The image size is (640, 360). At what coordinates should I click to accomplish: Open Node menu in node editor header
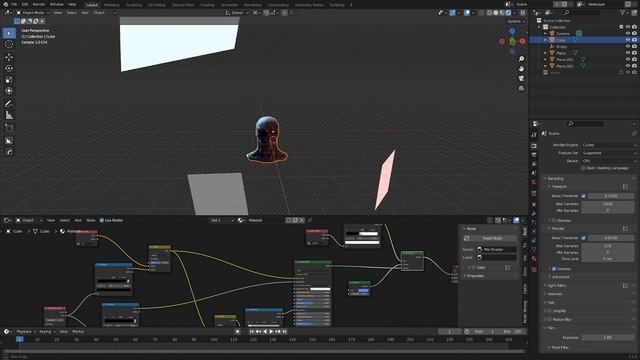click(91, 220)
